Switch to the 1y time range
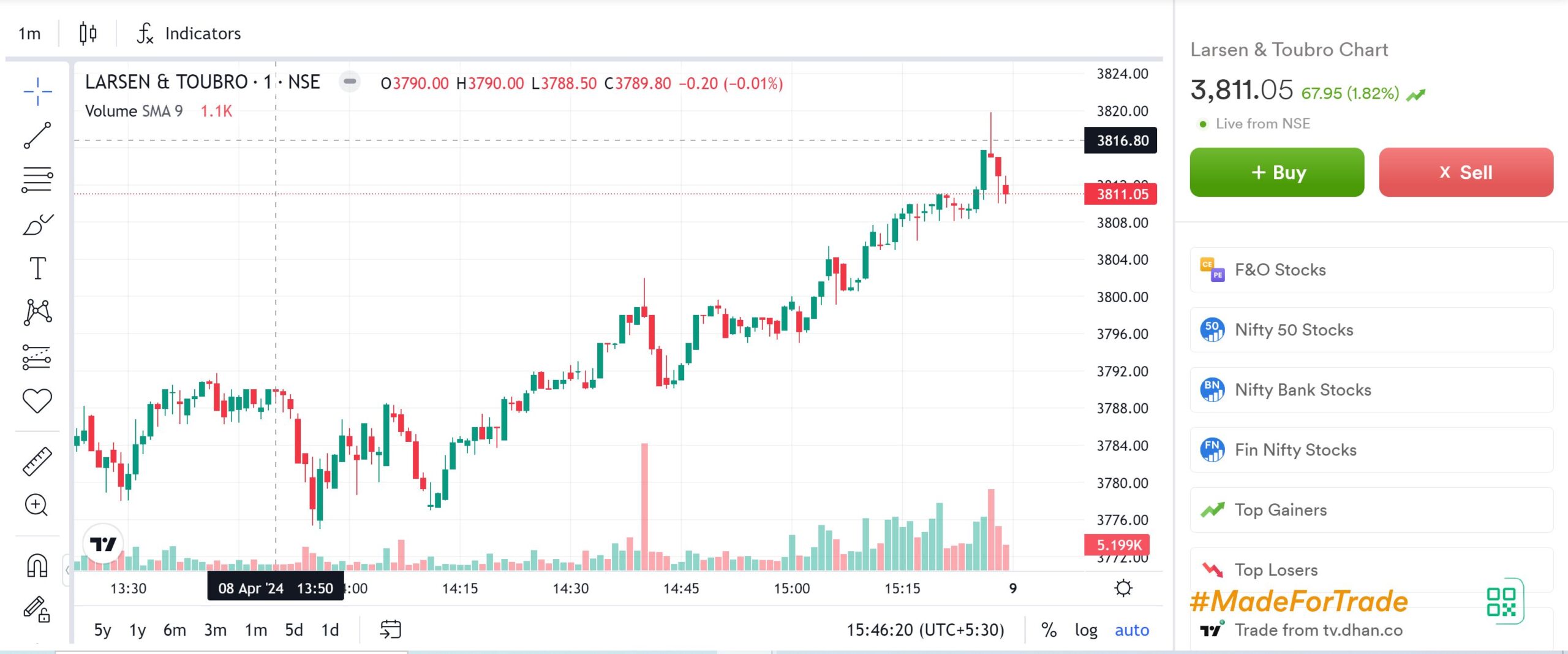 click(x=138, y=630)
